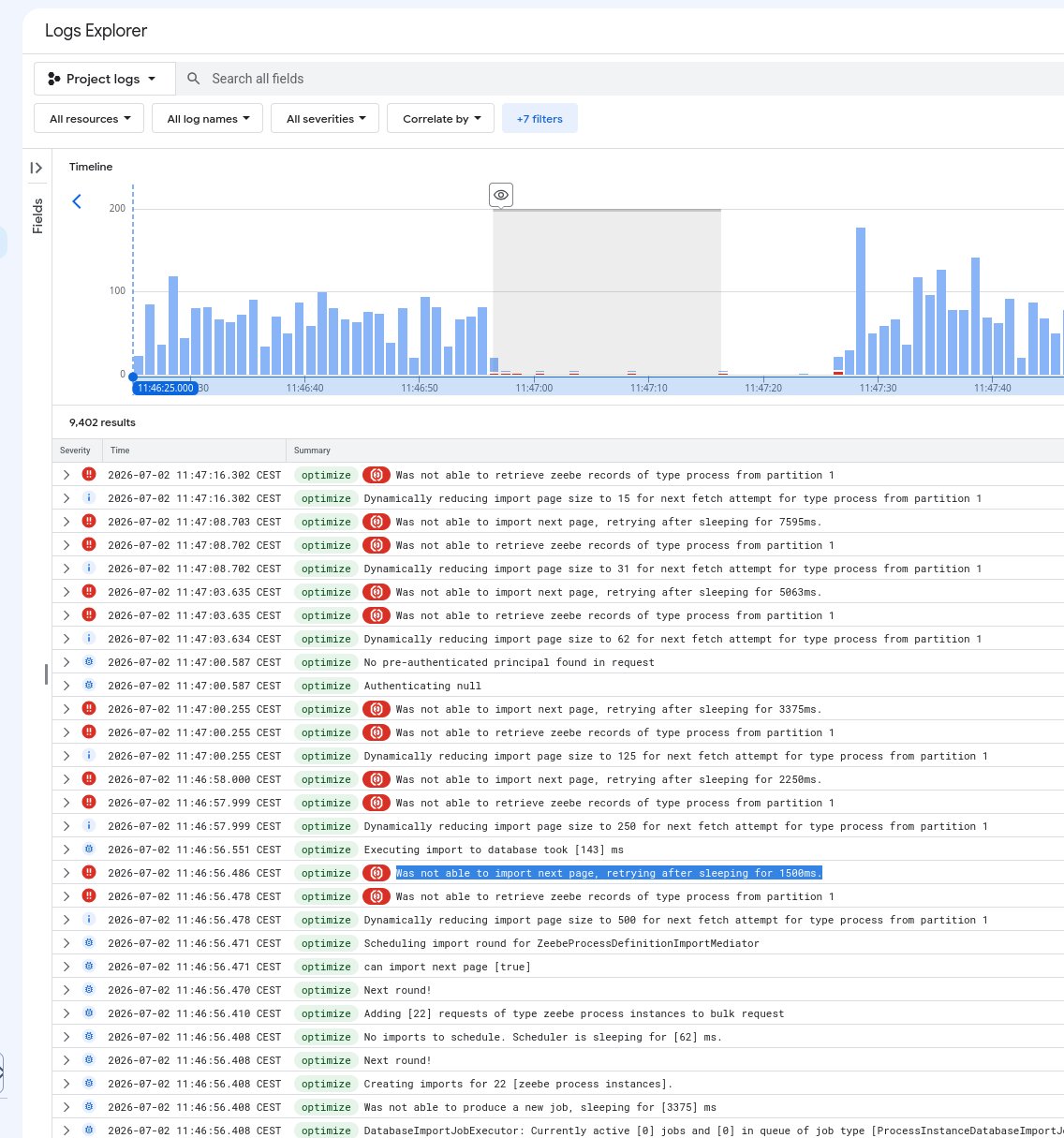The height and width of the screenshot is (1138, 1064).
Task: Click the Search all fields input
Action: click(x=618, y=79)
